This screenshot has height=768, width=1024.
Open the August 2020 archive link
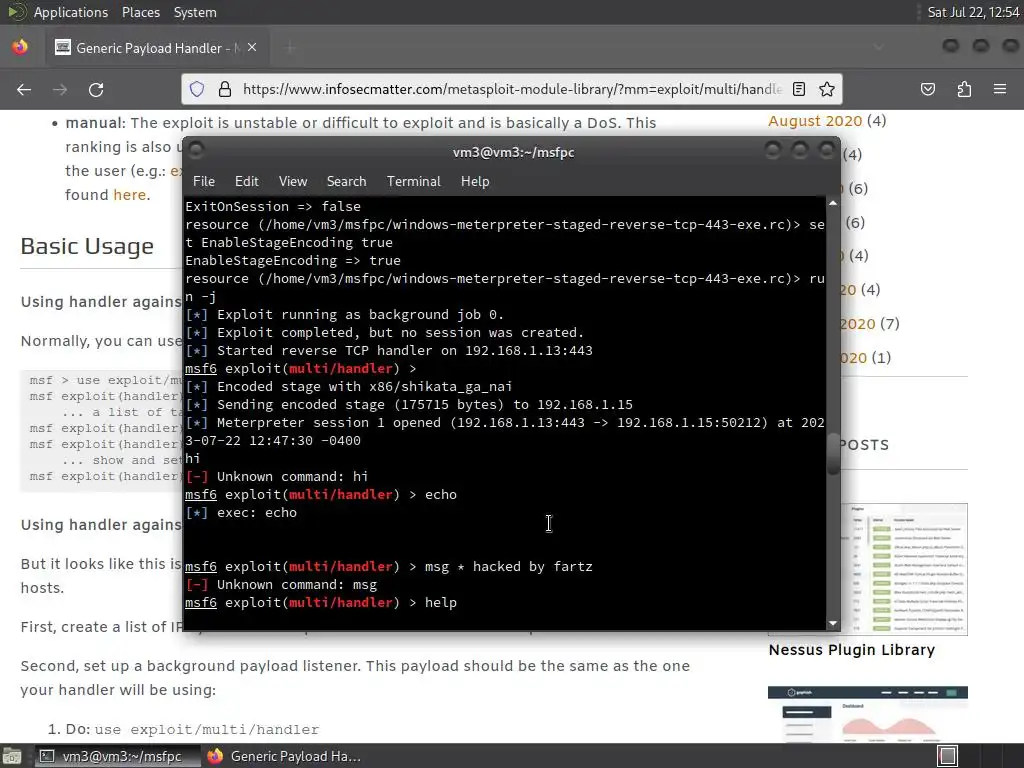(x=815, y=121)
